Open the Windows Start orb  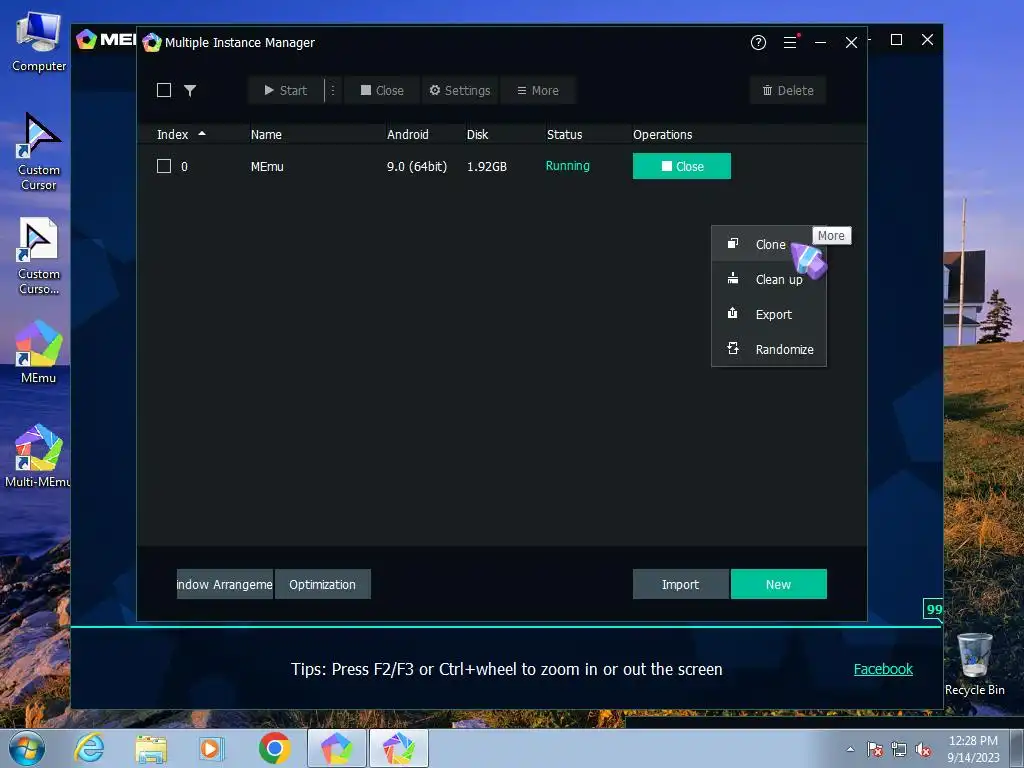(x=27, y=748)
